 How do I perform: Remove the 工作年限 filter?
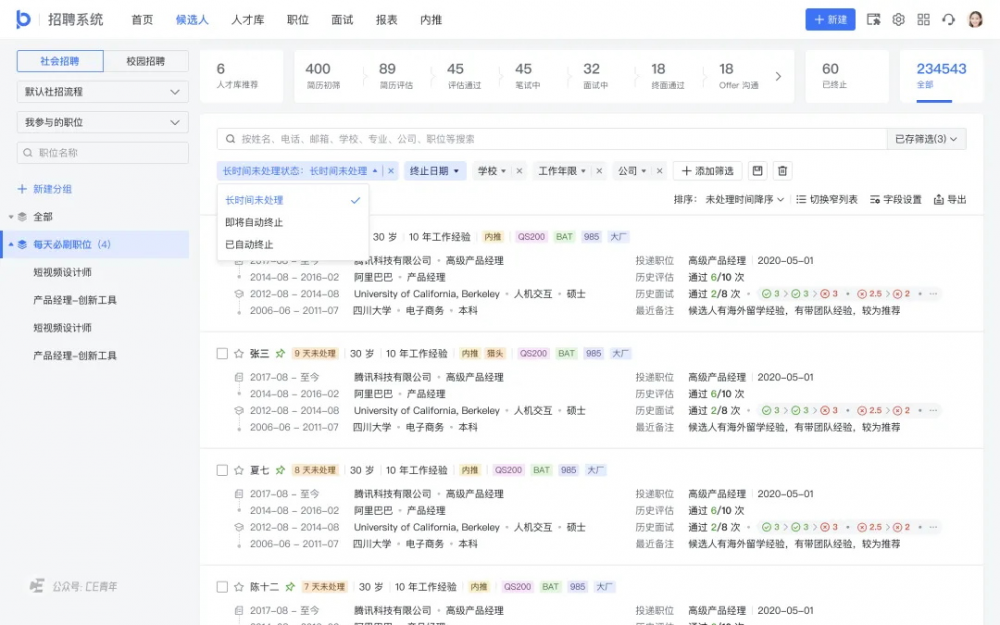[x=599, y=171]
